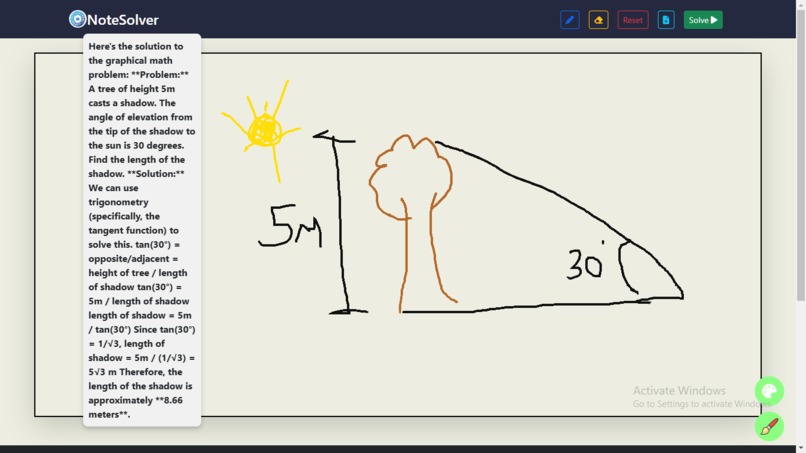Screen dimensions: 806x453
Task: Click the blue document notes icon
Action: (666, 20)
